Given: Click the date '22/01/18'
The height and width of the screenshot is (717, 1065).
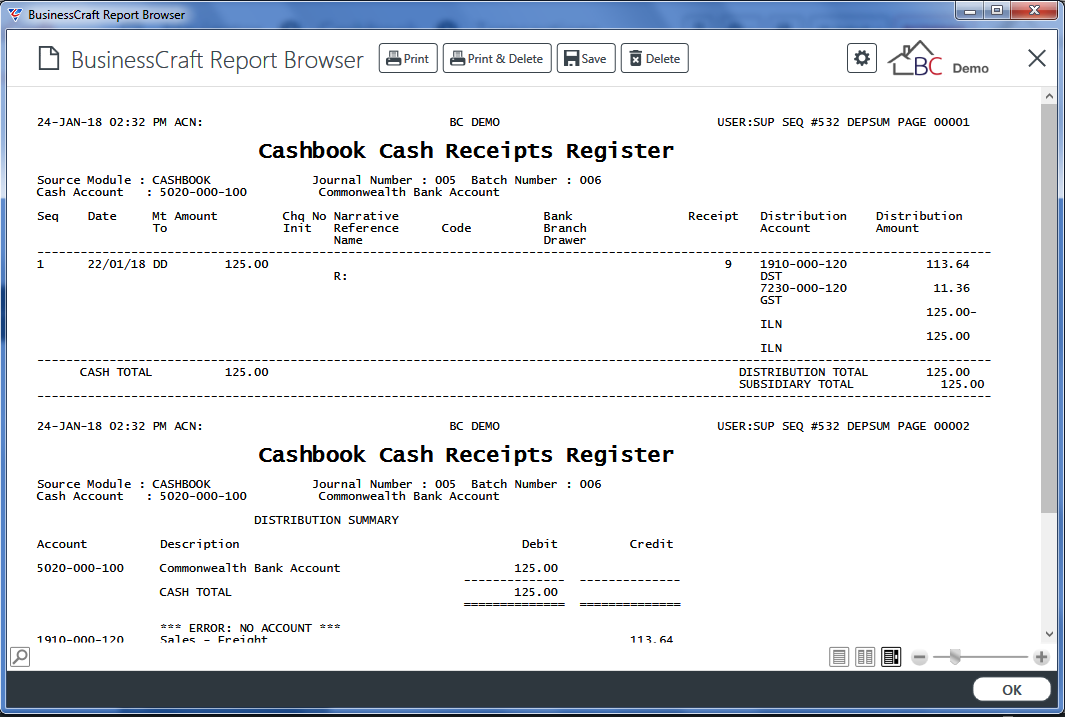Looking at the screenshot, I should [x=116, y=264].
